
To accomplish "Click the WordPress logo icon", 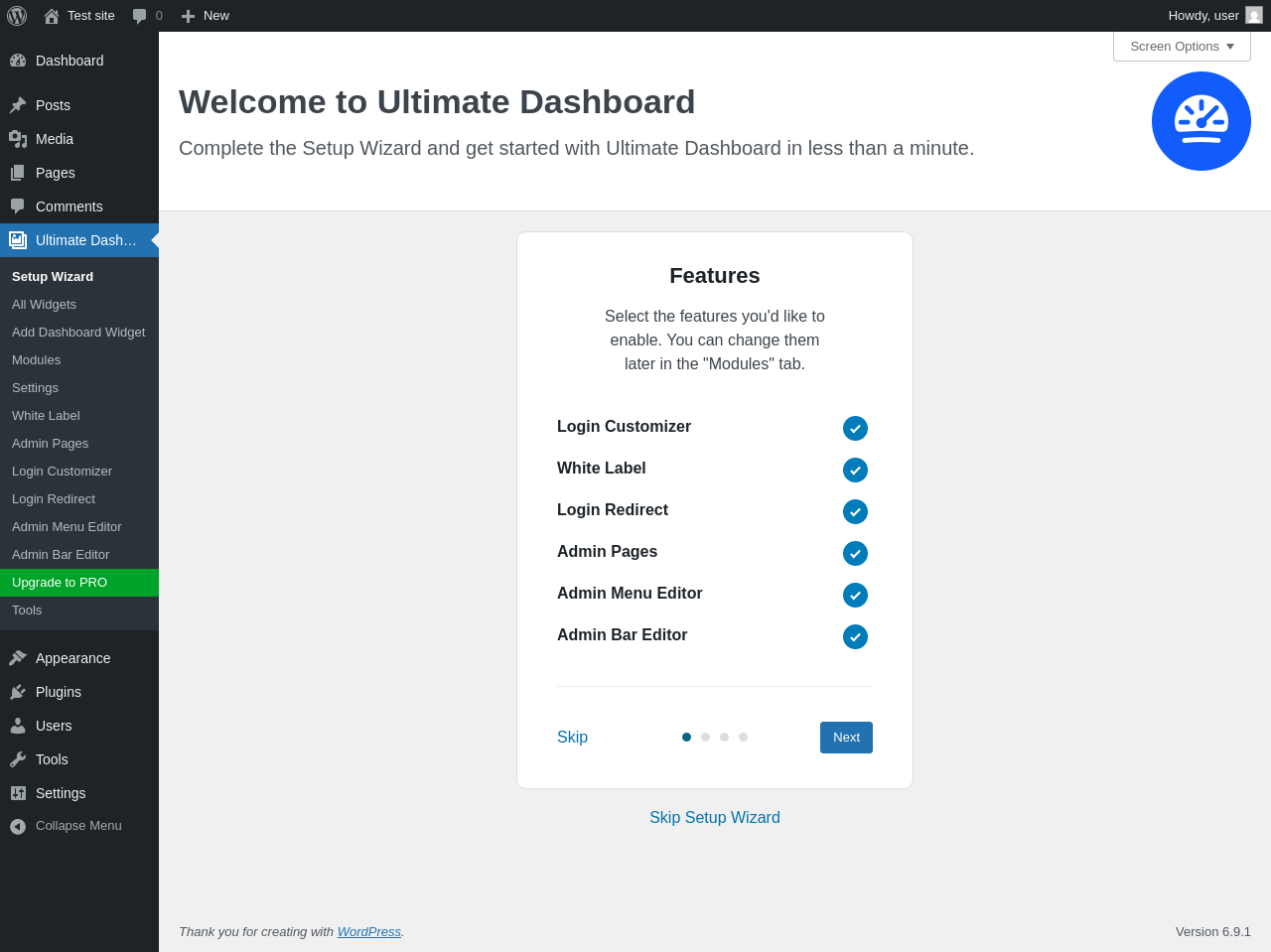I will [x=17, y=16].
